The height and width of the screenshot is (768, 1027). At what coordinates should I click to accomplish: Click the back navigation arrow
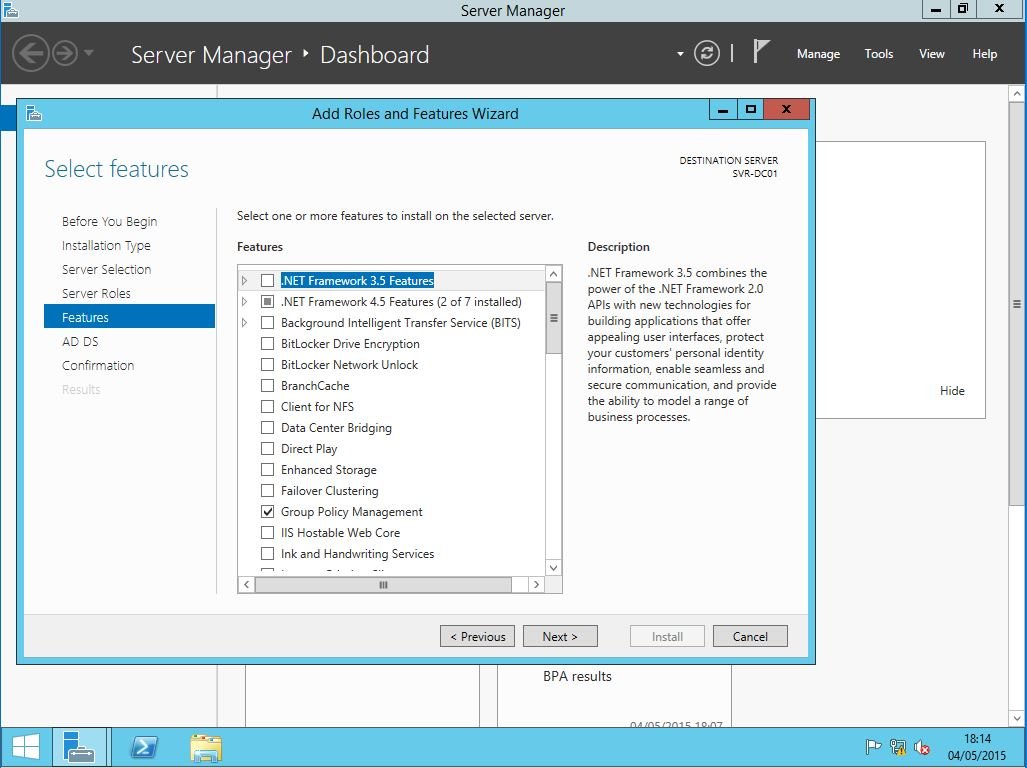pyautogui.click(x=31, y=53)
